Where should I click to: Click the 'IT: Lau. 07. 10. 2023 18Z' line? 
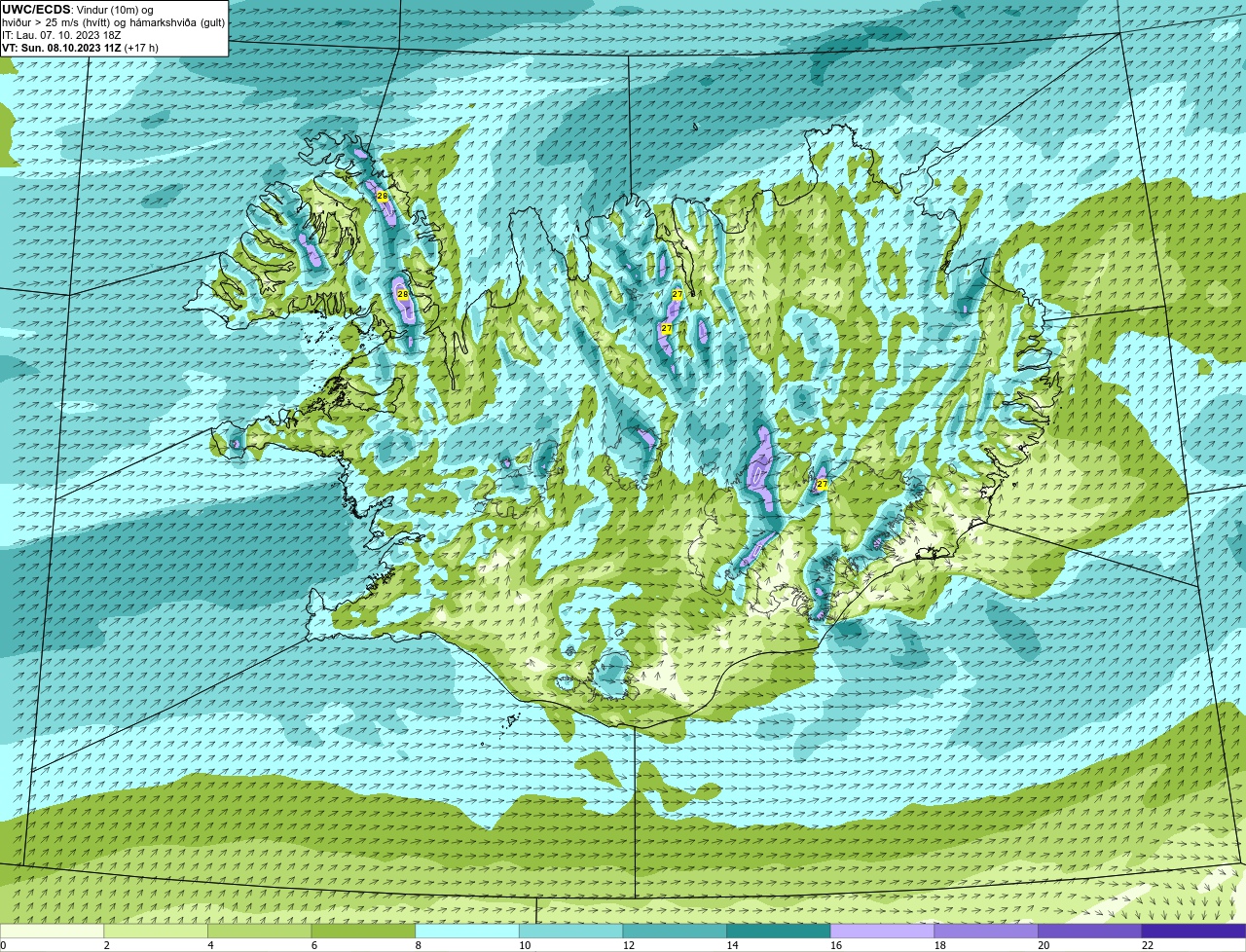(61, 35)
